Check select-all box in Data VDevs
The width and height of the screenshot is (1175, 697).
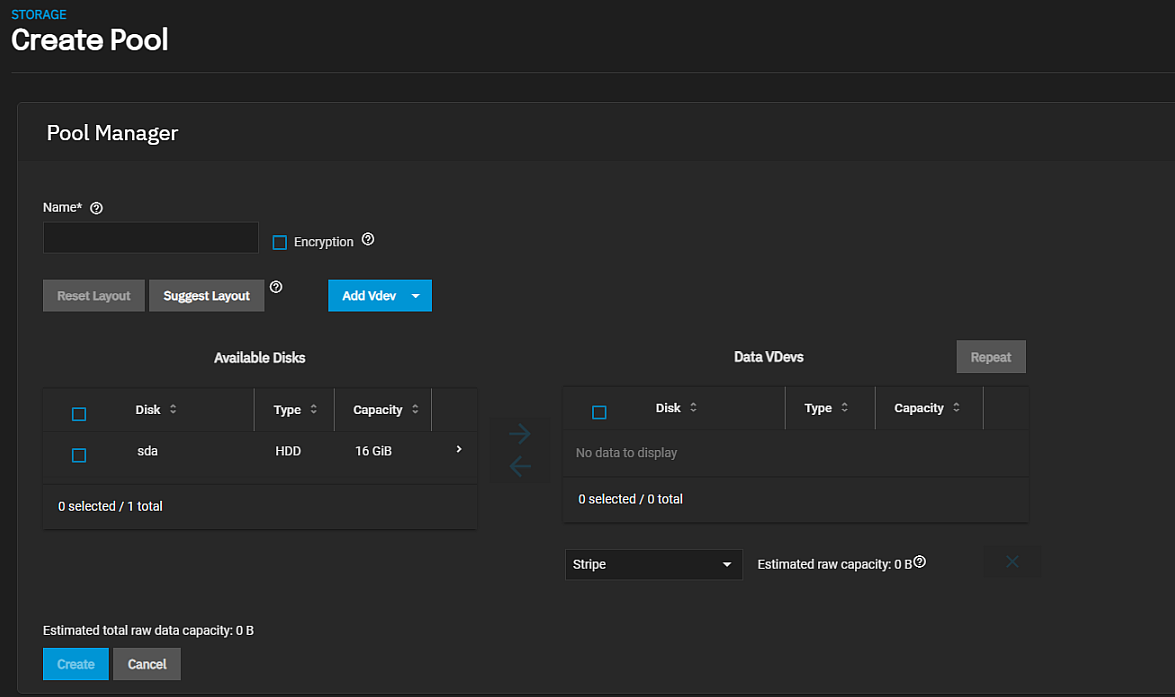599,412
